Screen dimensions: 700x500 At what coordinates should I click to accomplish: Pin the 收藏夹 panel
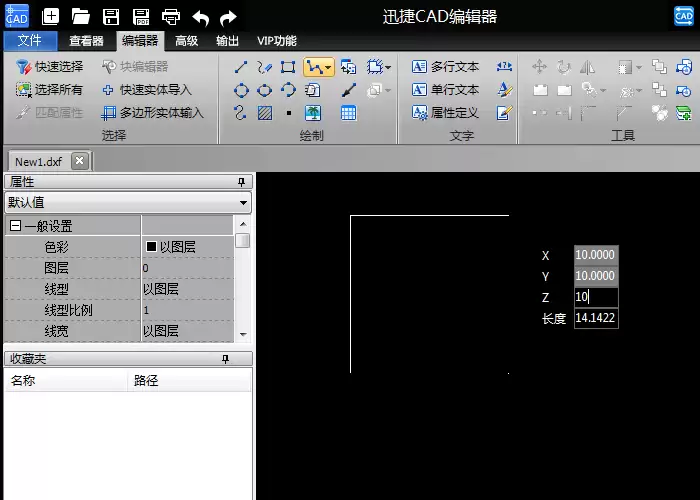click(x=225, y=359)
